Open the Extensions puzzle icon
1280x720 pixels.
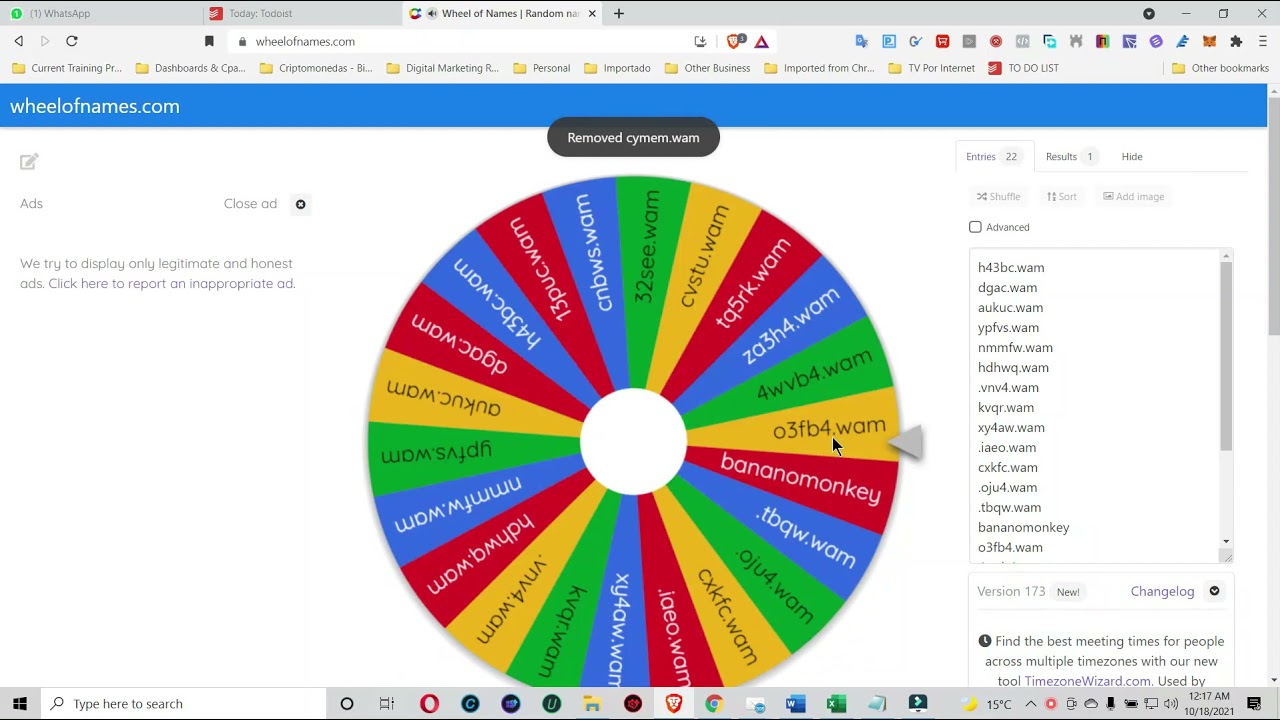(1236, 42)
